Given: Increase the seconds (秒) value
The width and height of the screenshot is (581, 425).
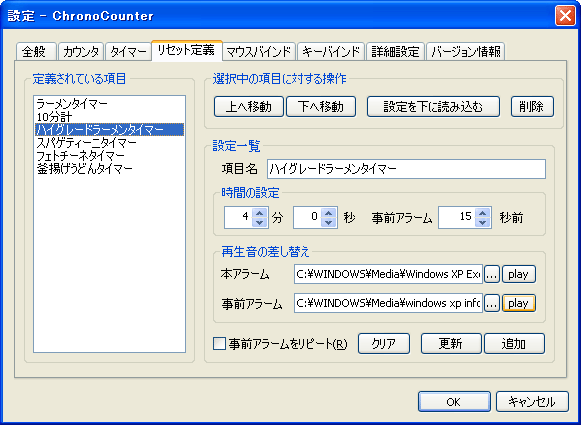Looking at the screenshot, I should point(328,213).
